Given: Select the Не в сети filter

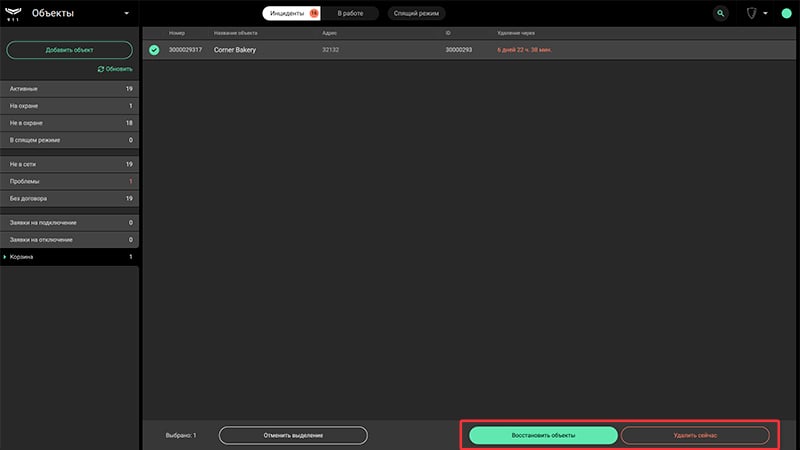Looking at the screenshot, I should coord(69,164).
